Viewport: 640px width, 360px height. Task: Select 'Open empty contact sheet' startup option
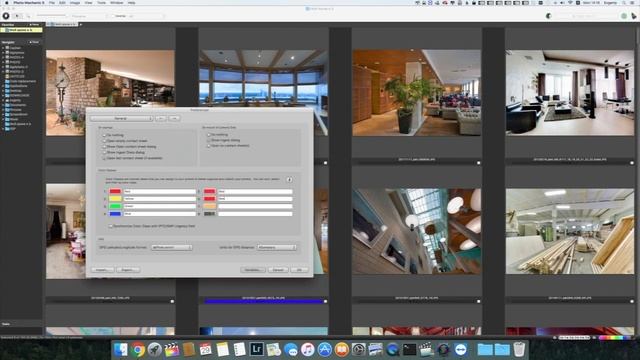click(104, 141)
